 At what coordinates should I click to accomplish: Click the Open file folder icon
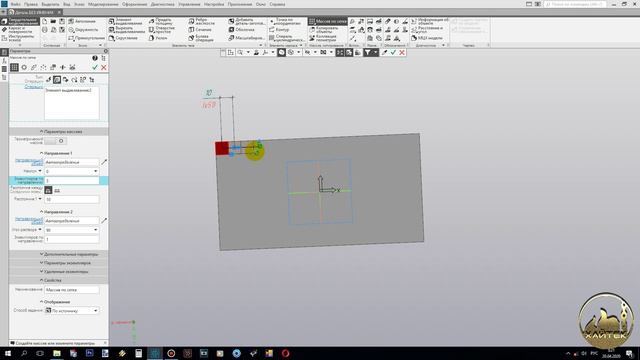(53, 21)
